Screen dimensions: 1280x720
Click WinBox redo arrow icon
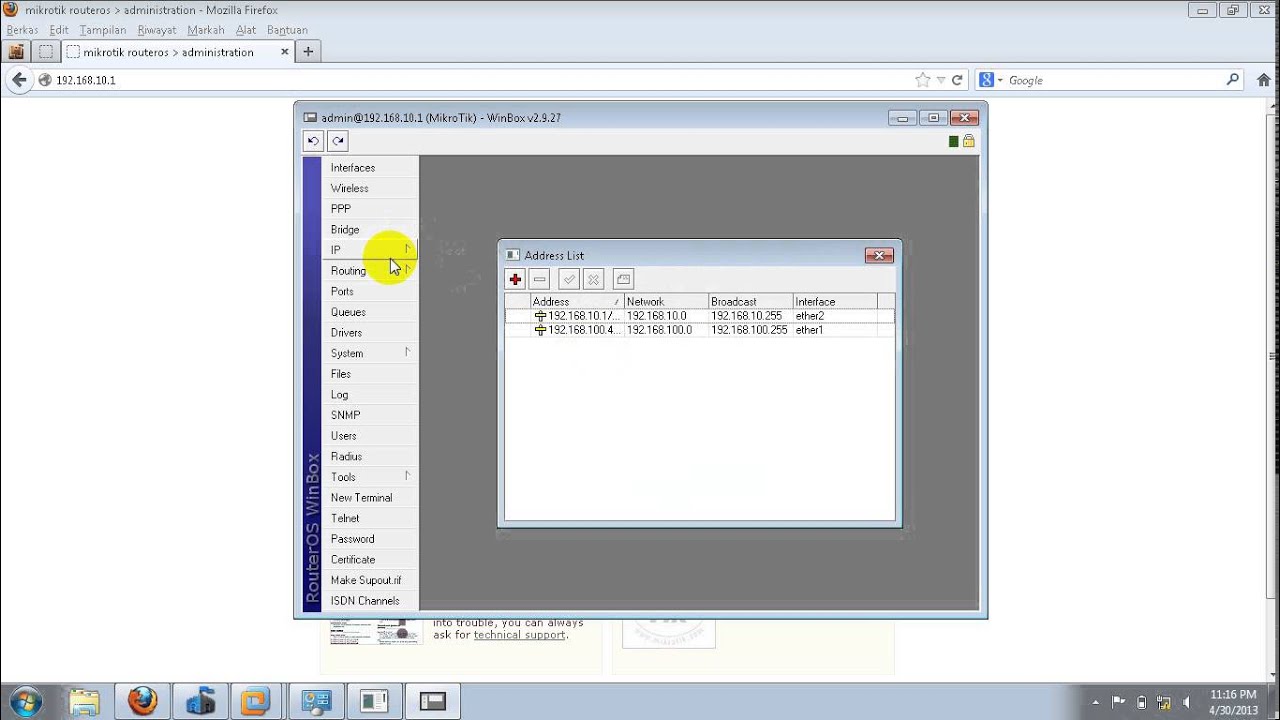[338, 141]
